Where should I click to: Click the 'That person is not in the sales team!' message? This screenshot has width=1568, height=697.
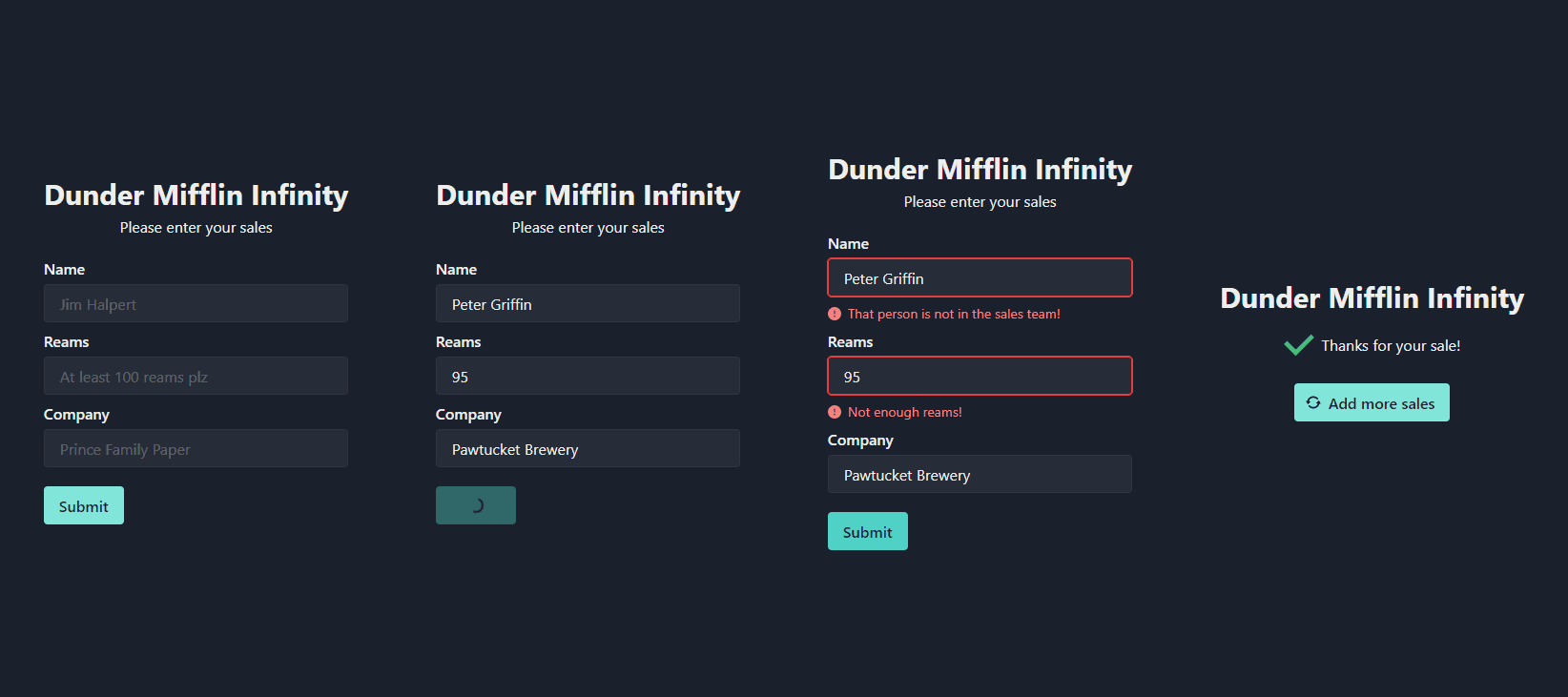tap(954, 314)
